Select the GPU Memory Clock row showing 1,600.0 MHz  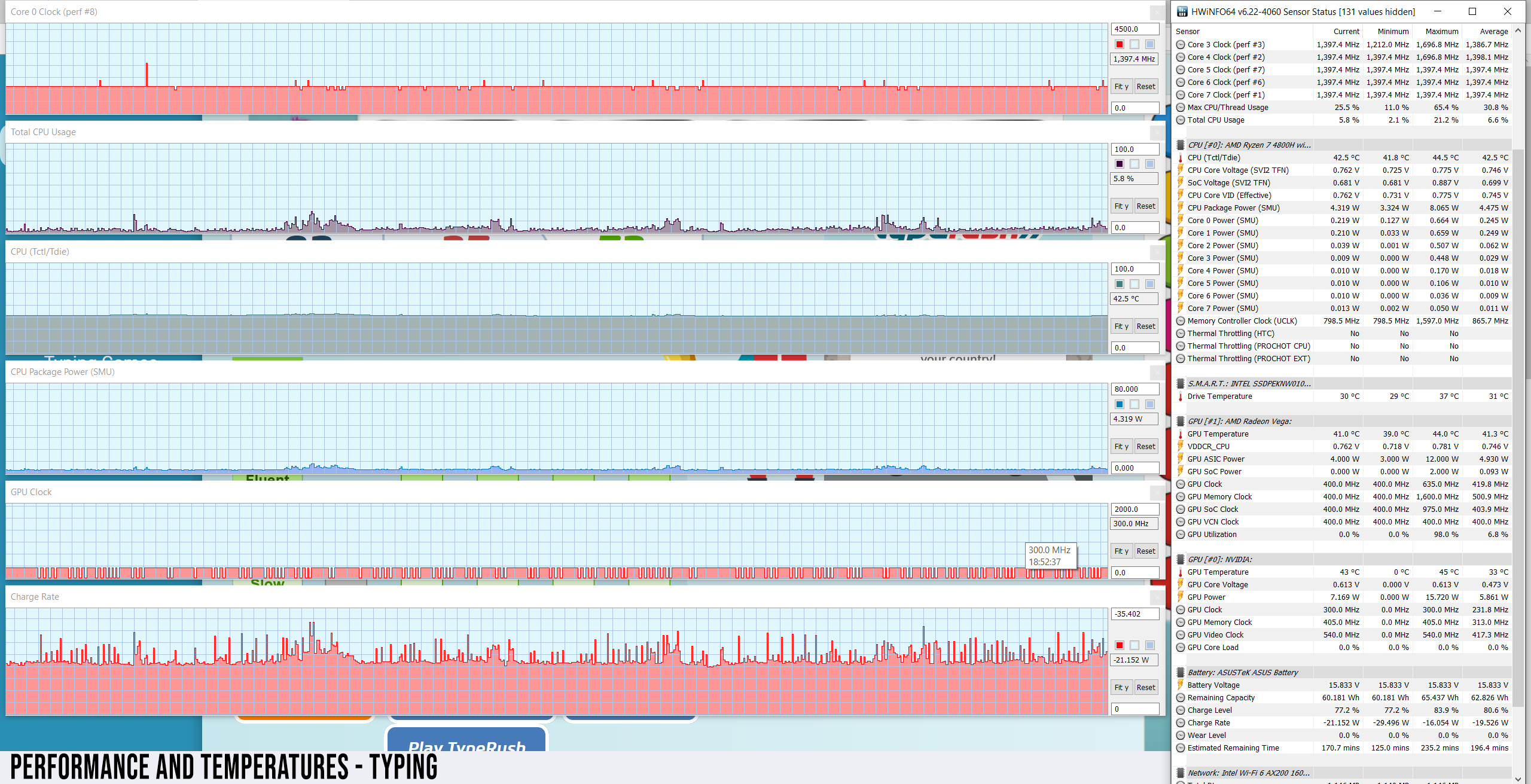[1343, 496]
